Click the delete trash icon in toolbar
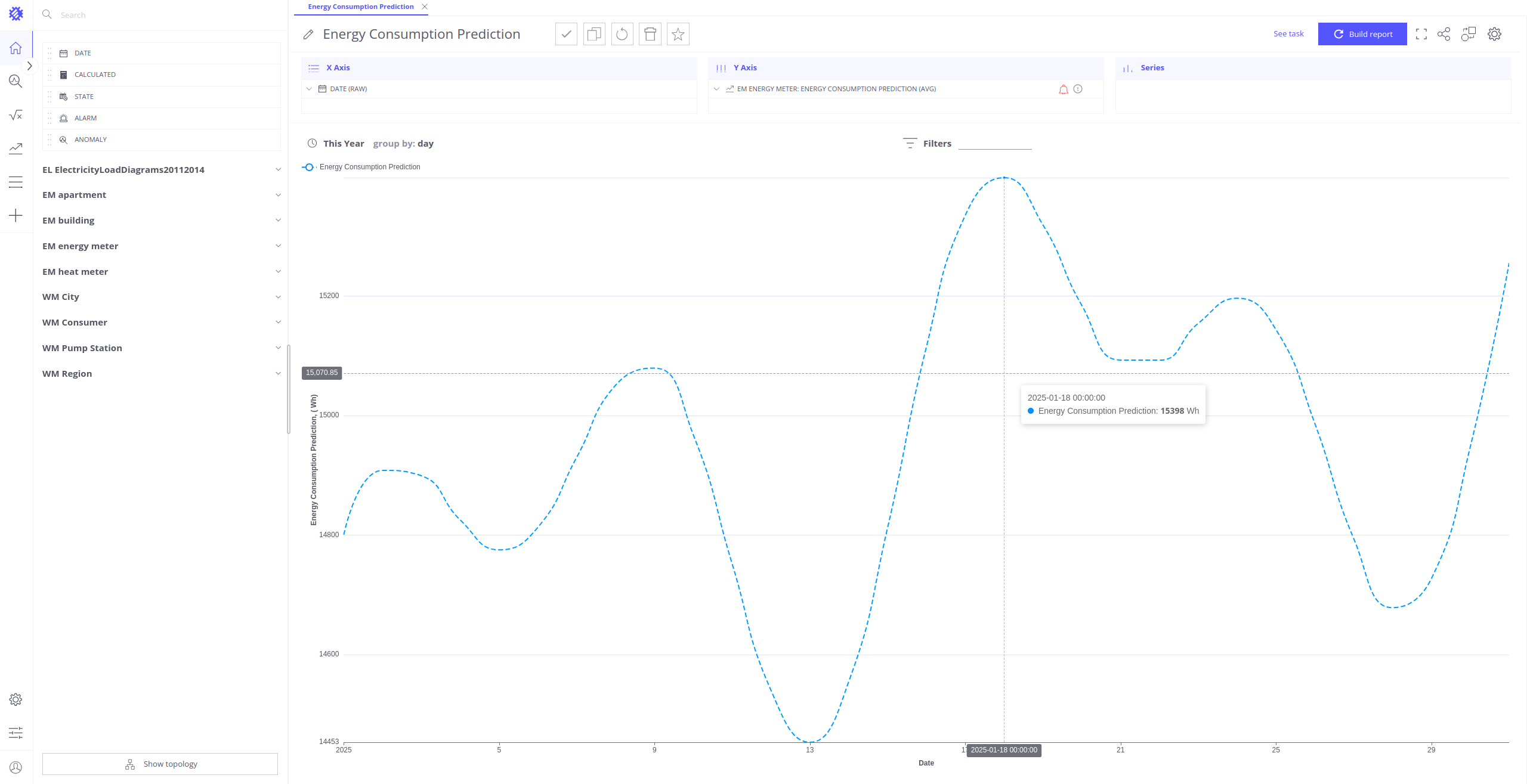The height and width of the screenshot is (784, 1527). [650, 35]
